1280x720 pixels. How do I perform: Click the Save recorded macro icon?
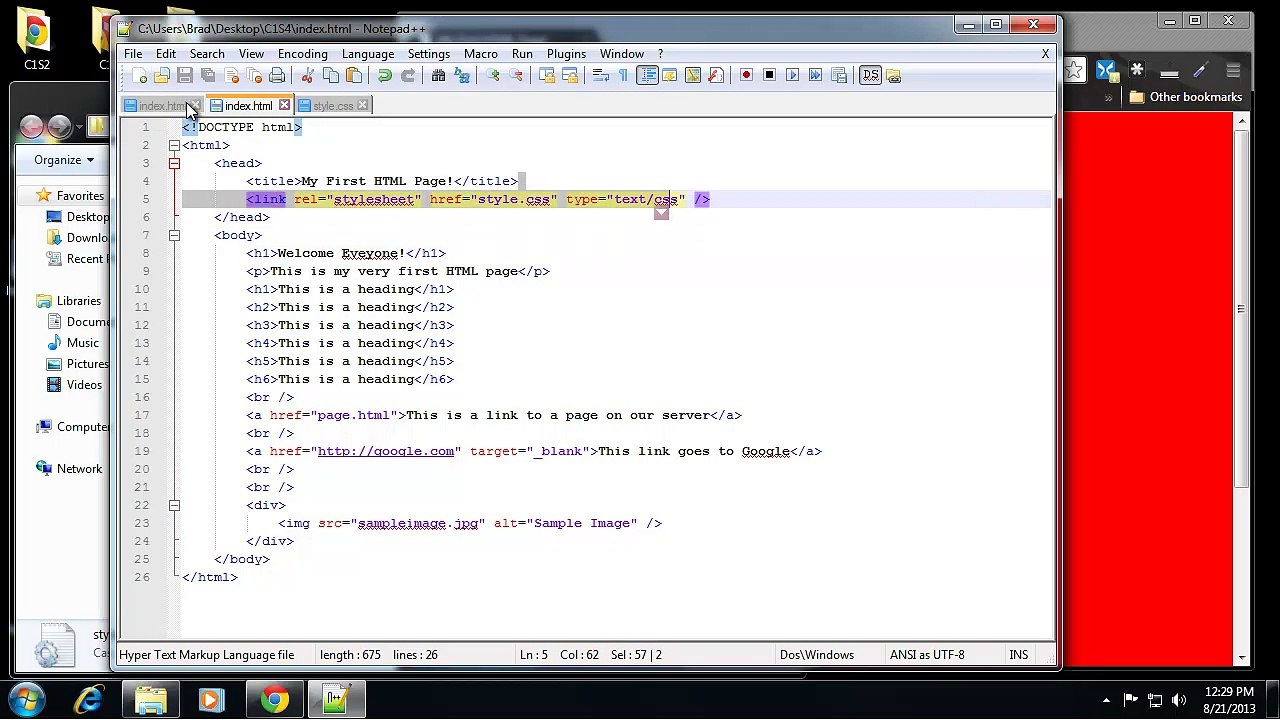[838, 76]
